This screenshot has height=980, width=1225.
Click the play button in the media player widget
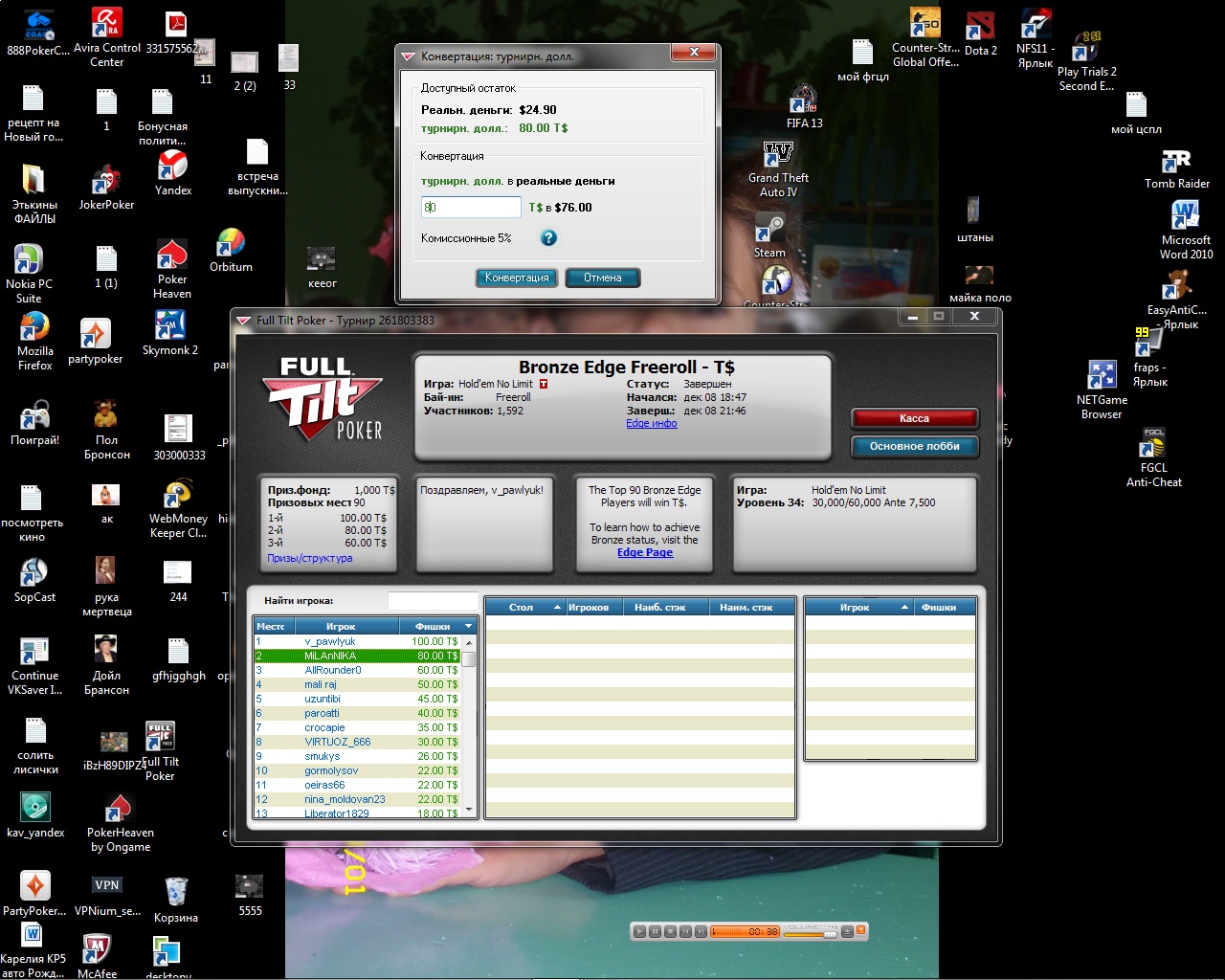pyautogui.click(x=639, y=931)
